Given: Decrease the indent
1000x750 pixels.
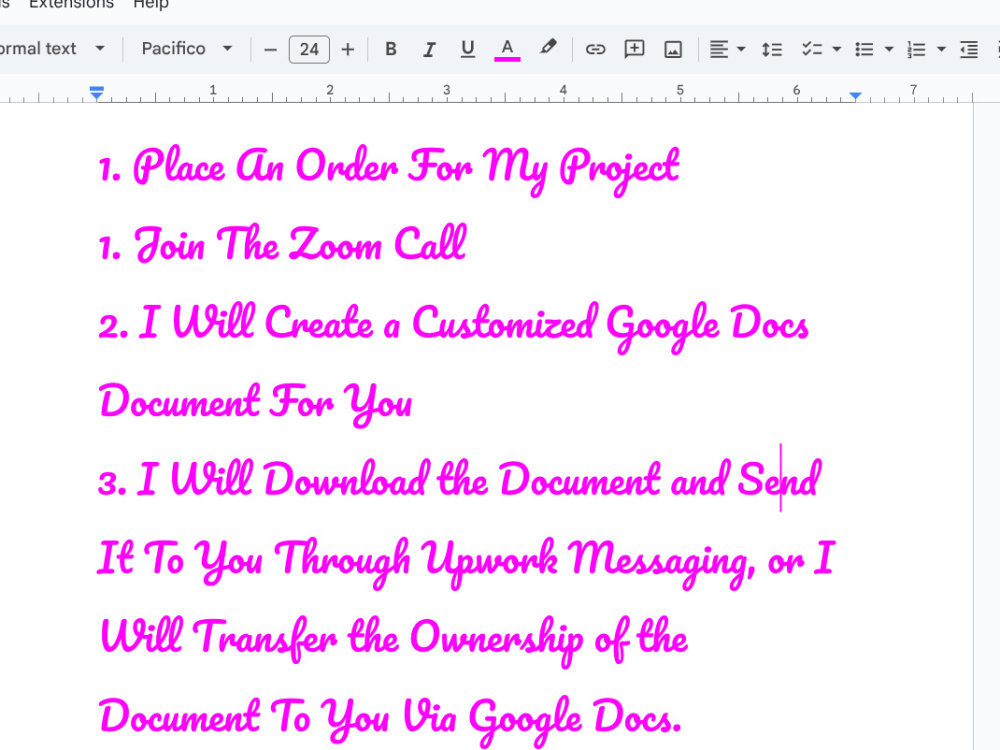Looking at the screenshot, I should coord(969,49).
